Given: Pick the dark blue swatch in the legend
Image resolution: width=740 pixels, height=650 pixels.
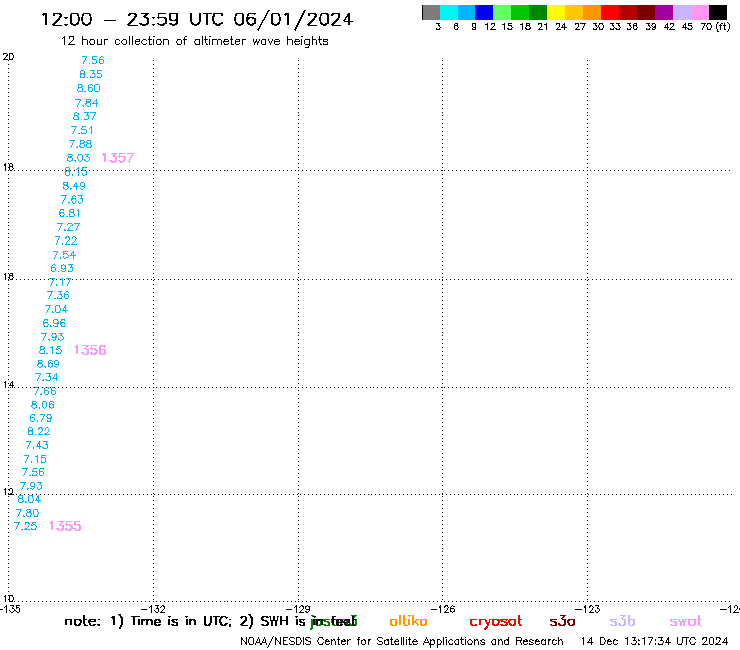Looking at the screenshot, I should pyautogui.click(x=484, y=12).
